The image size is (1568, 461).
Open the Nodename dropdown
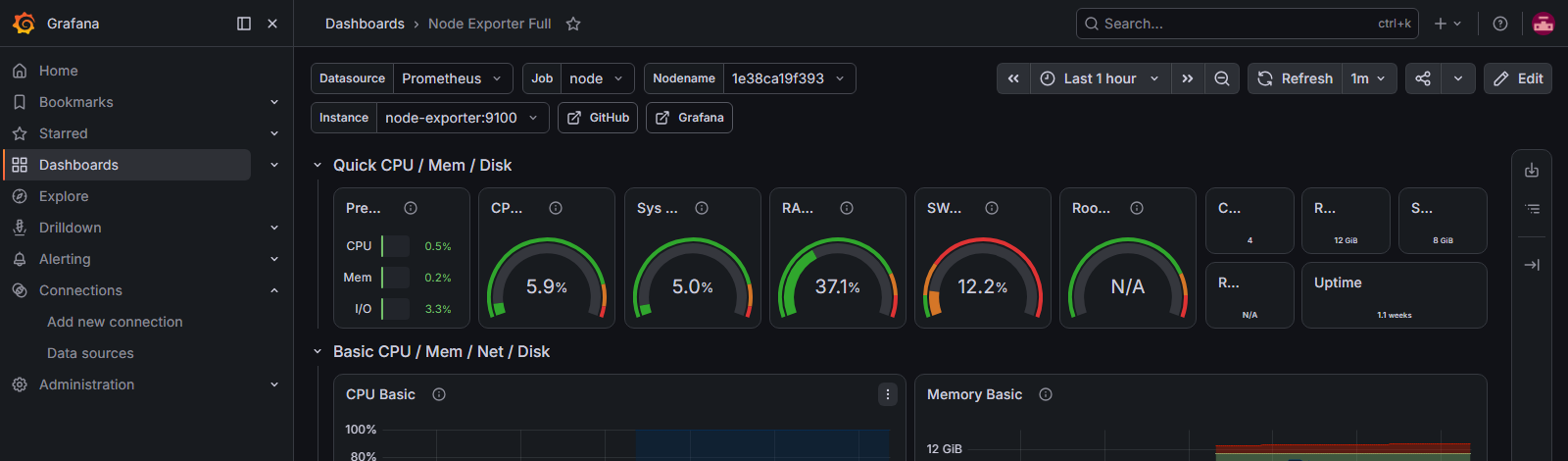pyautogui.click(x=789, y=78)
